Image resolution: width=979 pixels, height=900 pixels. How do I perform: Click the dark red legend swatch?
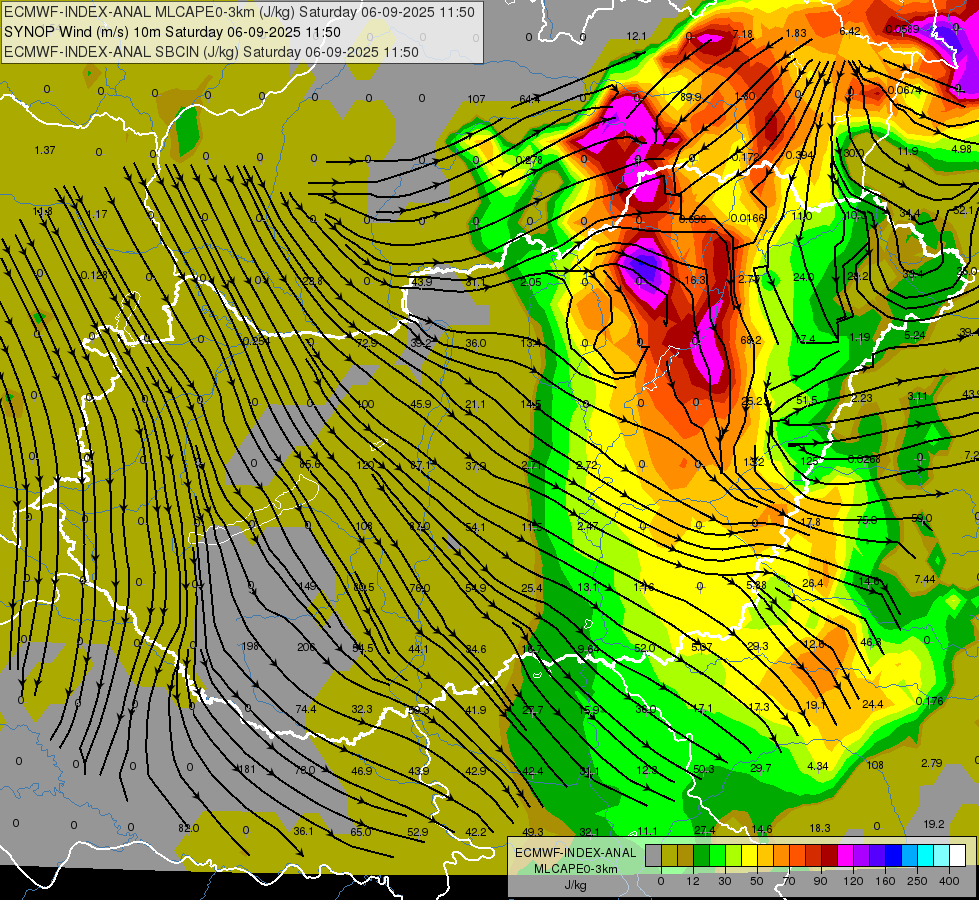830,855
